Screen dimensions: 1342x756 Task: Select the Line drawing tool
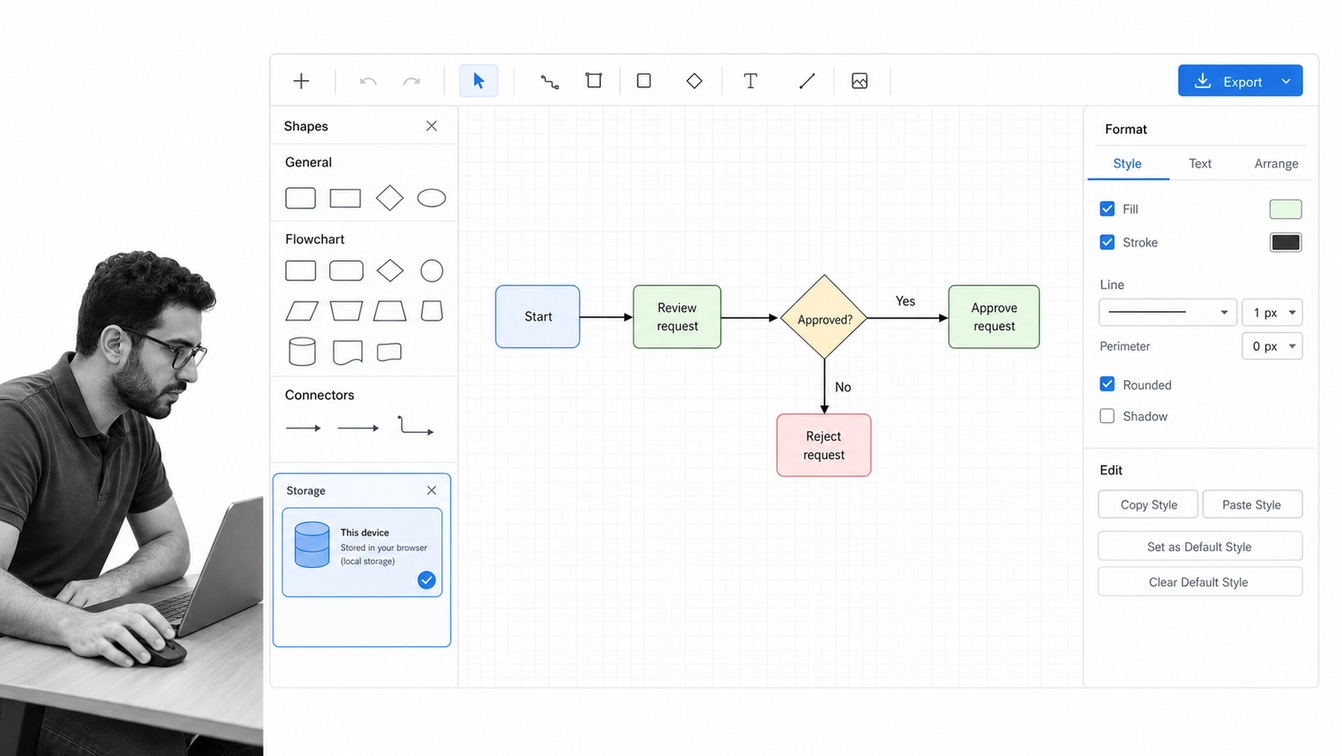coord(807,81)
